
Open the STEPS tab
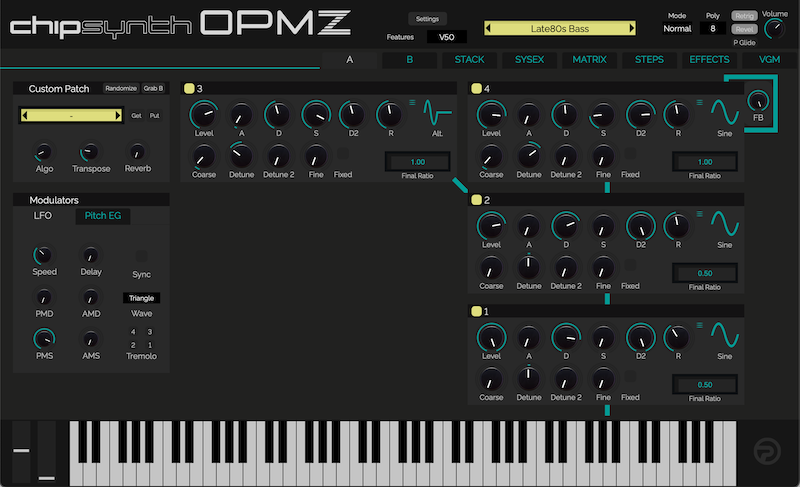point(649,60)
